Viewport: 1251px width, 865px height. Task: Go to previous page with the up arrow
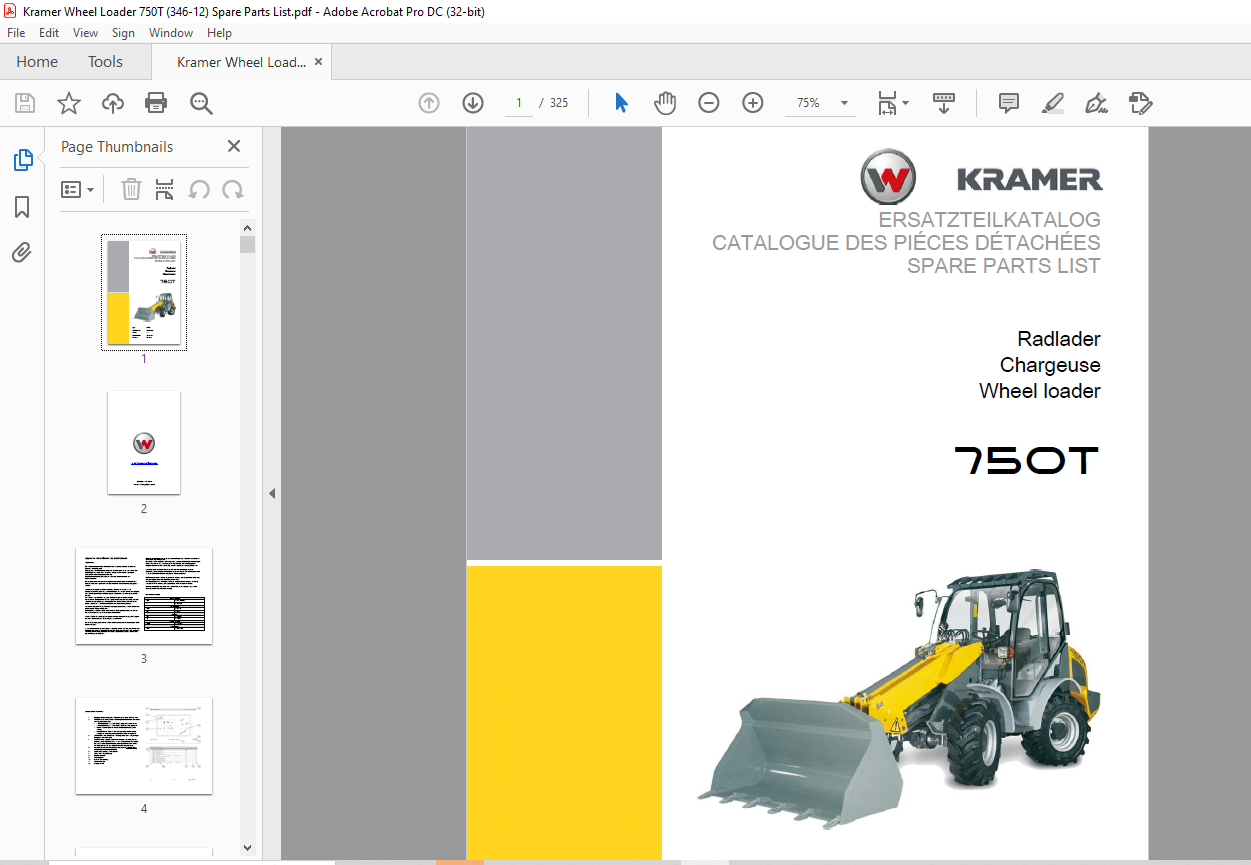(x=429, y=103)
